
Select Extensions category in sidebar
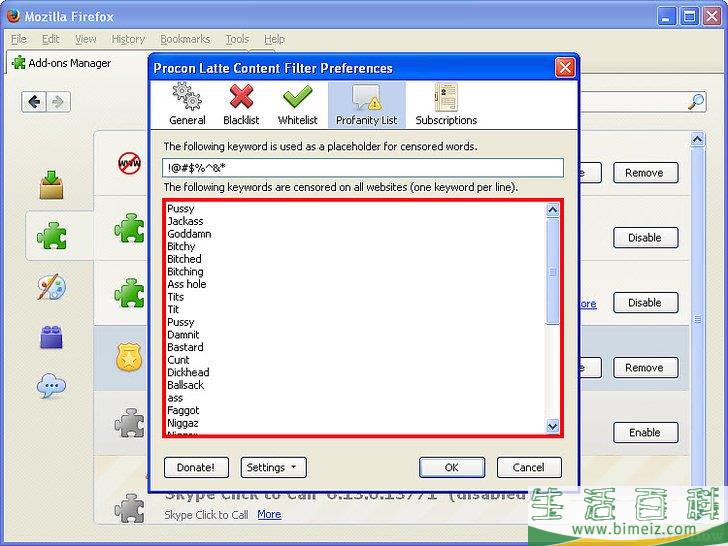[x=52, y=235]
